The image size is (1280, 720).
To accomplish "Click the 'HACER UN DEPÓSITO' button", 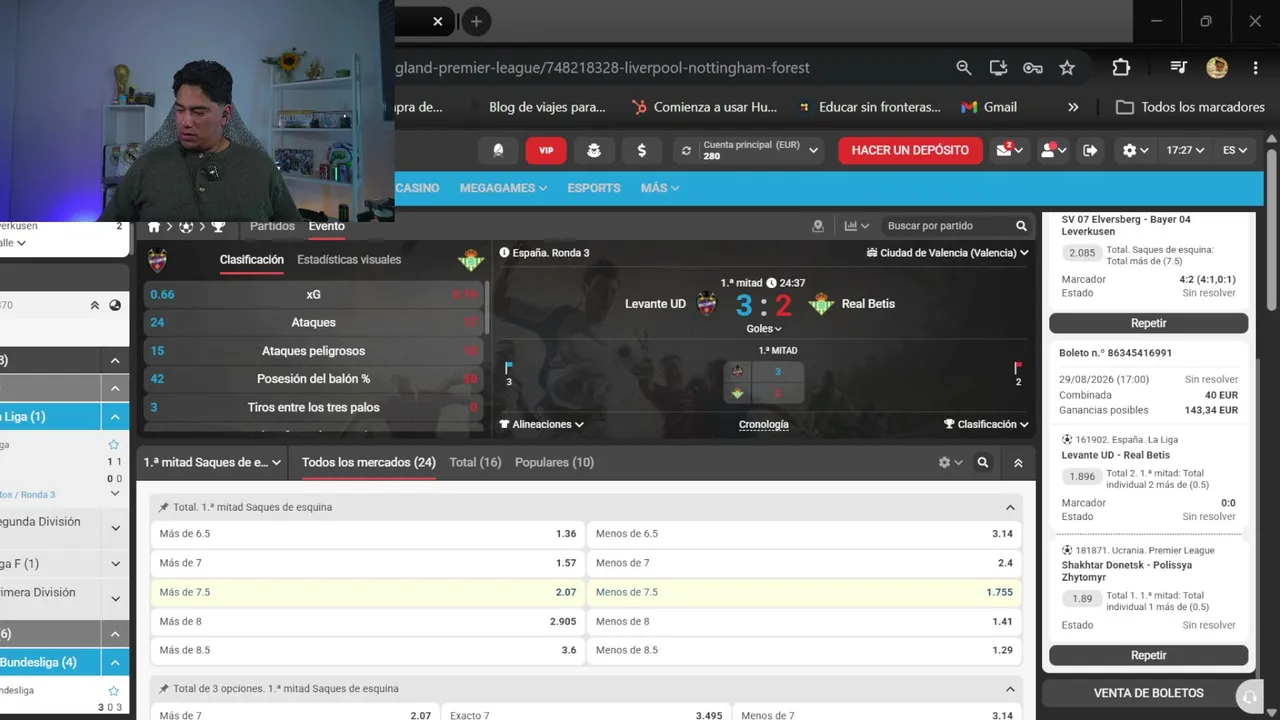I will (x=910, y=150).
